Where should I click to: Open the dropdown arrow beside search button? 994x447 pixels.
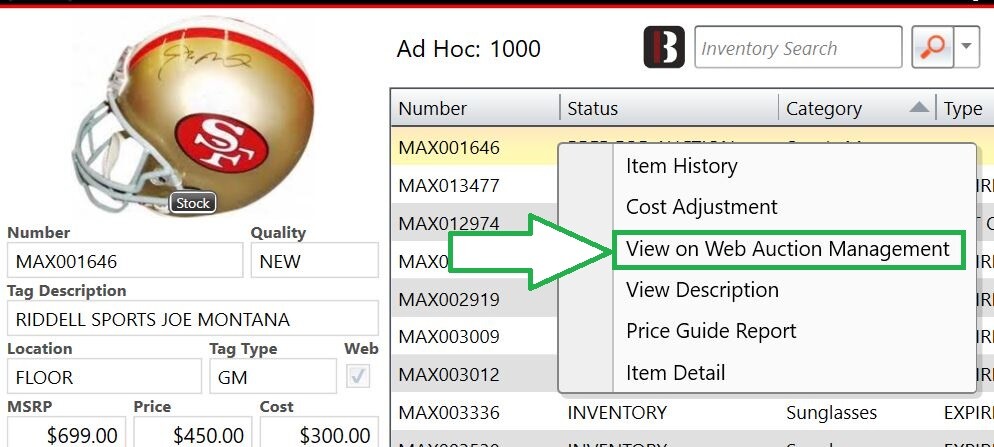click(967, 47)
